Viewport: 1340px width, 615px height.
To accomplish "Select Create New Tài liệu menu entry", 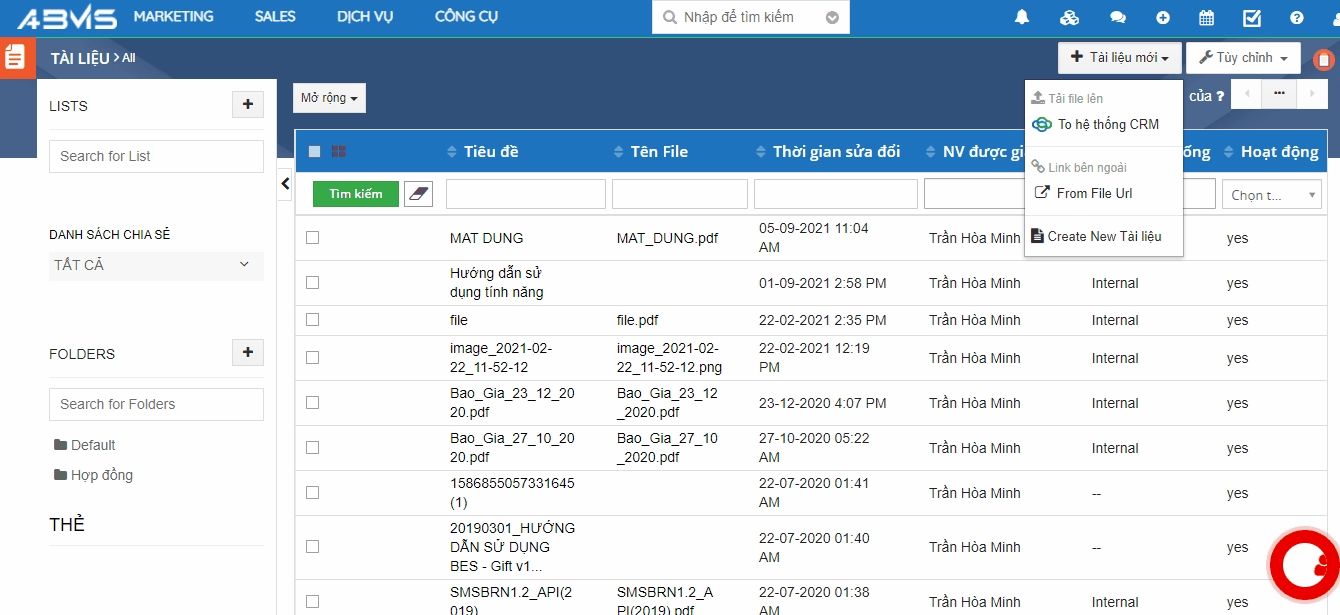I will [x=1103, y=237].
